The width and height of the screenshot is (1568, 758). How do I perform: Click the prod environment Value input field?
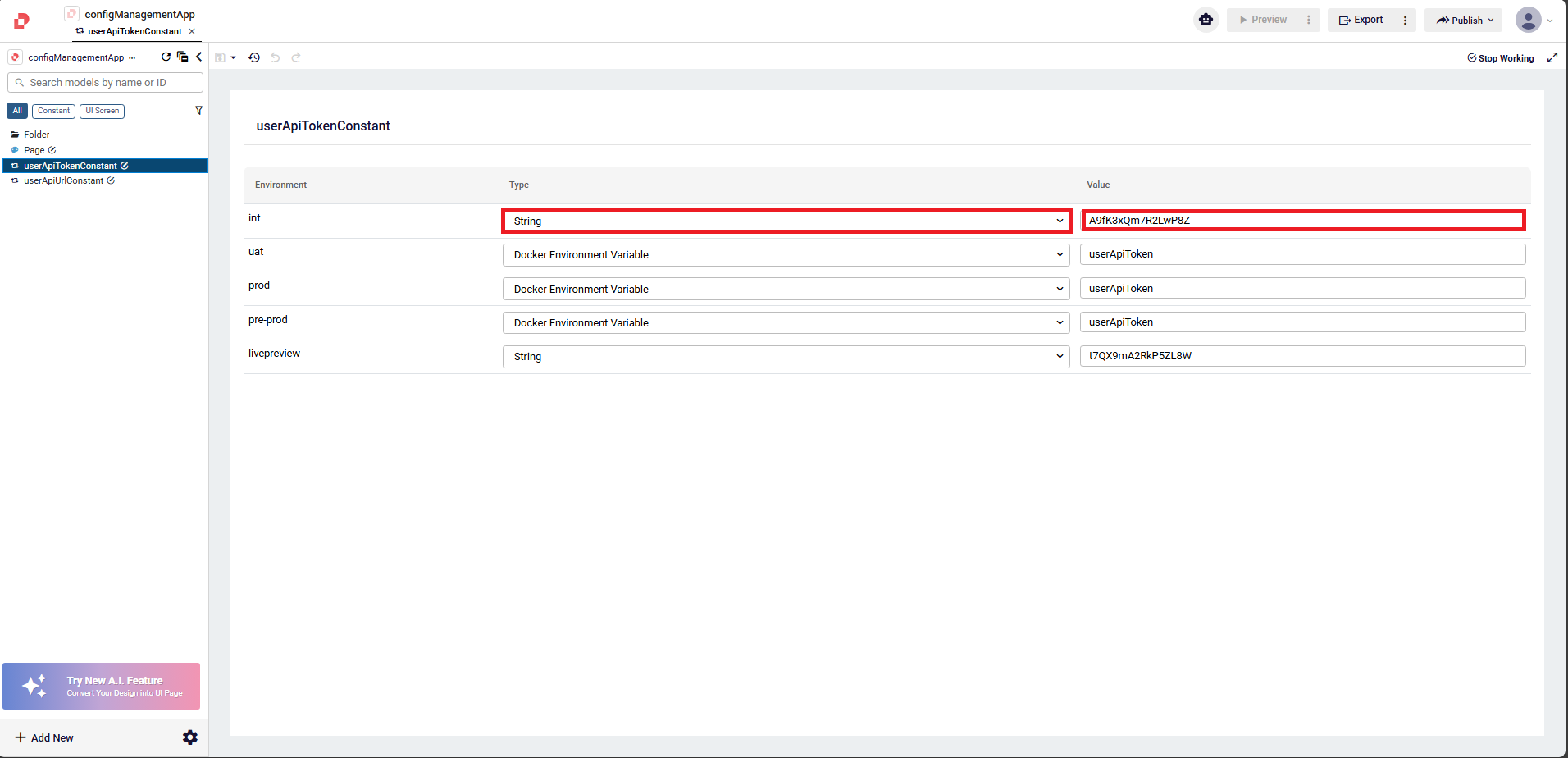(x=1302, y=289)
